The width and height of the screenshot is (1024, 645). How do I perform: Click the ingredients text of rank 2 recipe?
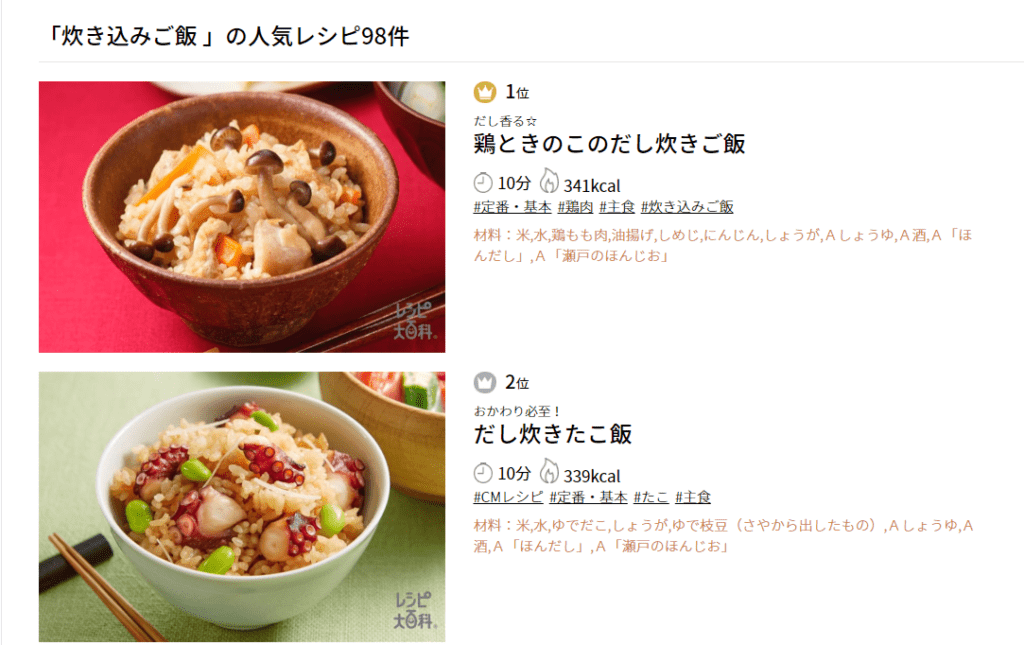coord(724,535)
